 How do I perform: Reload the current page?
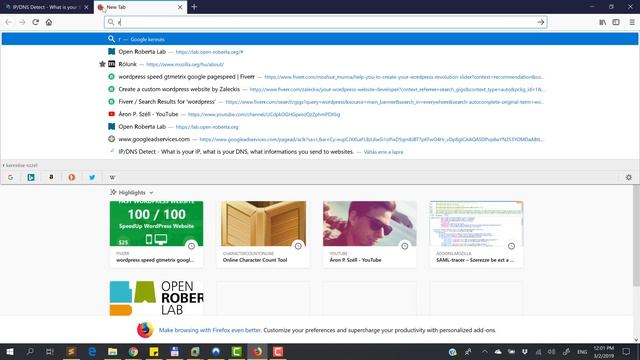point(36,22)
